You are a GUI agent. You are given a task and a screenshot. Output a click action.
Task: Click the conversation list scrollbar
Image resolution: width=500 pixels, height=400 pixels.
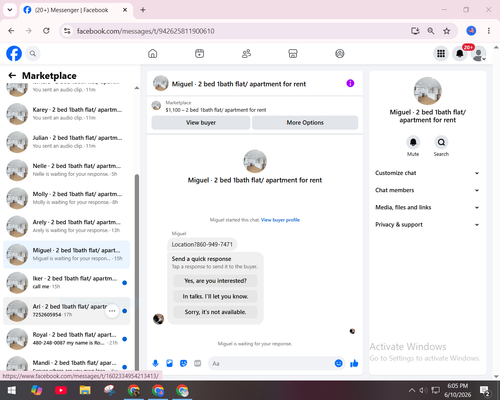pos(137,272)
